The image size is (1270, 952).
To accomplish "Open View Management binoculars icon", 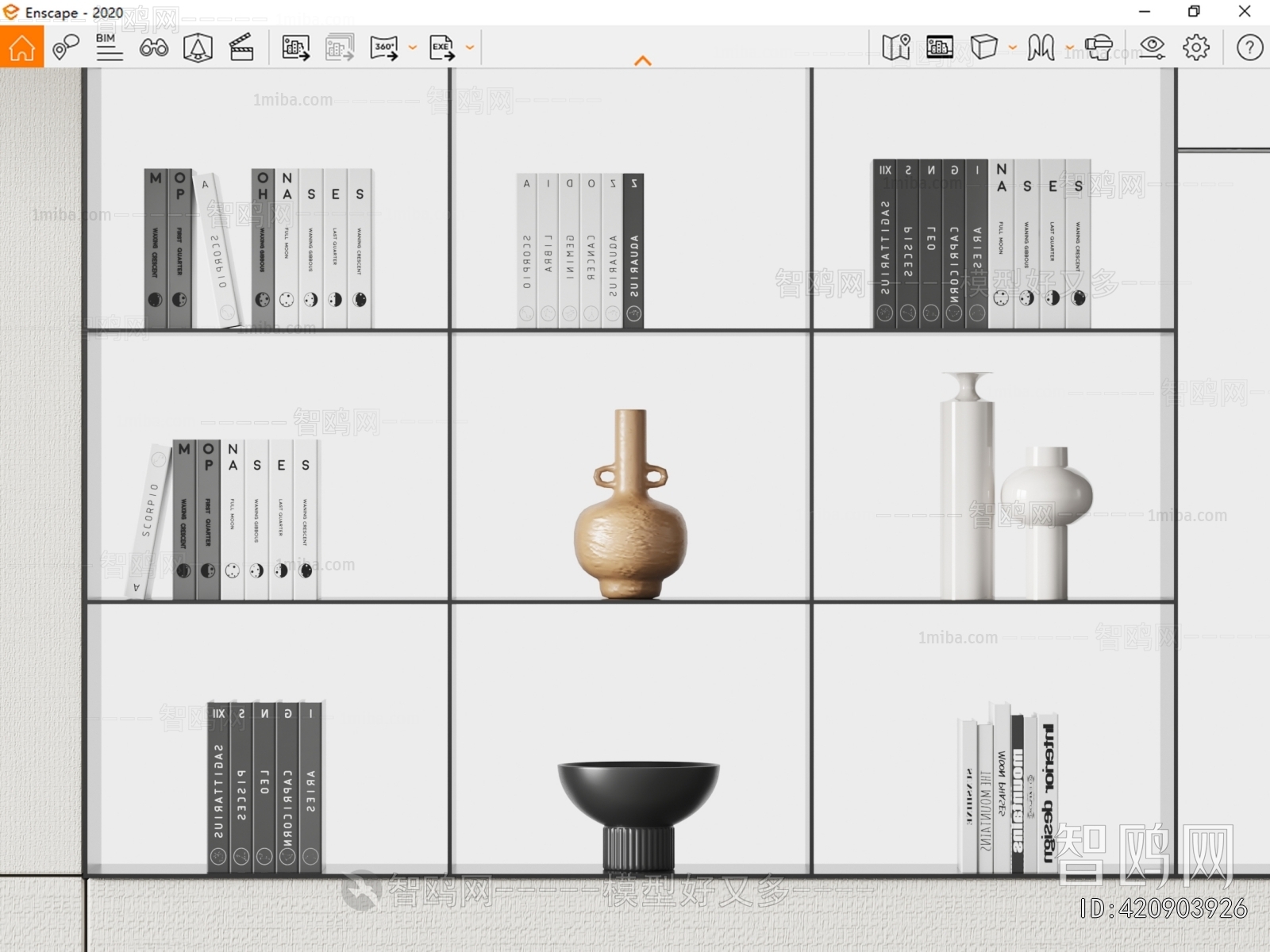I will (153, 48).
